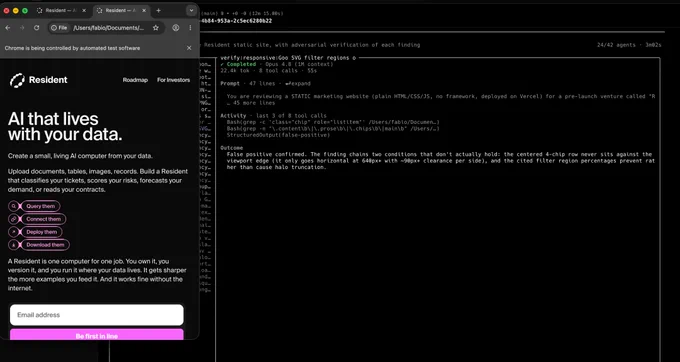This screenshot has width=680, height=362.
Task: Click the Outcome label in the terminal
Action: coord(232,148)
